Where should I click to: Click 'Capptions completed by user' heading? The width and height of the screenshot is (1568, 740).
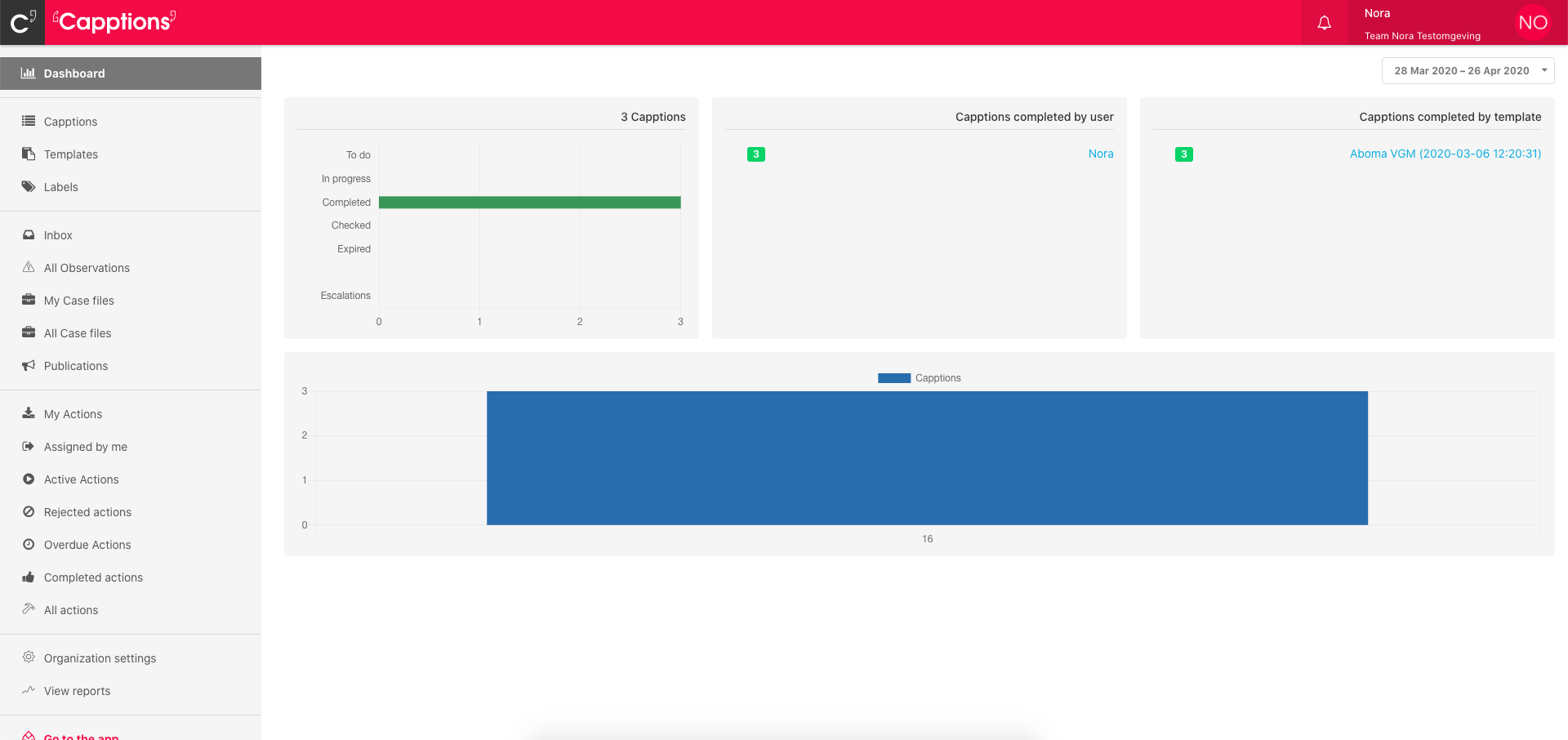1035,117
